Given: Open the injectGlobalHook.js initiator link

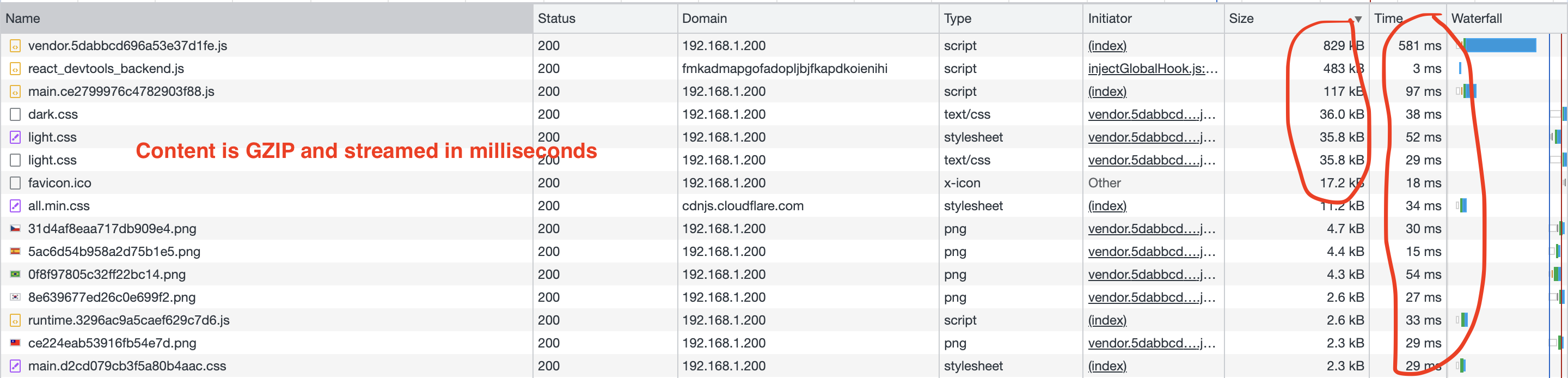Looking at the screenshot, I should (x=1153, y=69).
